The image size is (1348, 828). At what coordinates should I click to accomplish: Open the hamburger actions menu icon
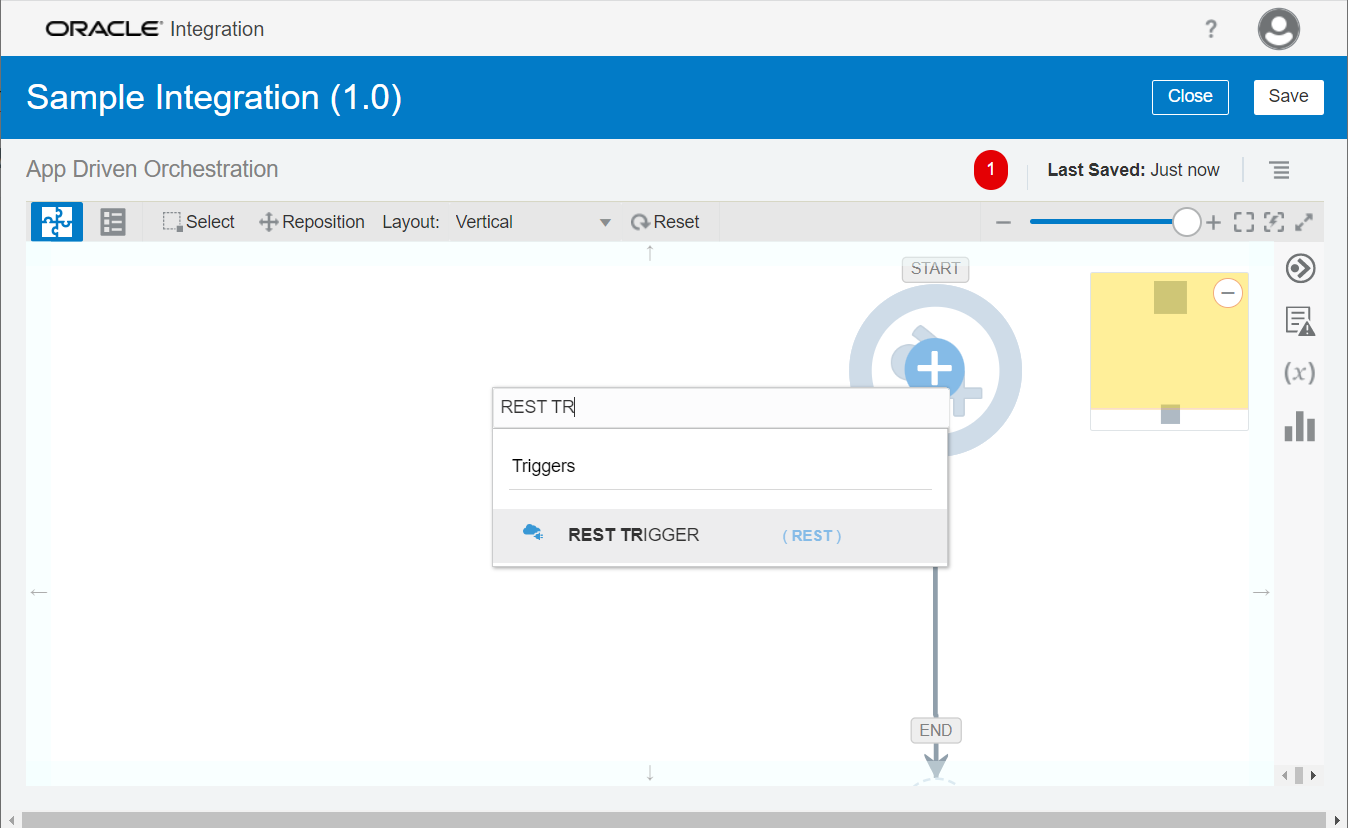(x=1279, y=170)
